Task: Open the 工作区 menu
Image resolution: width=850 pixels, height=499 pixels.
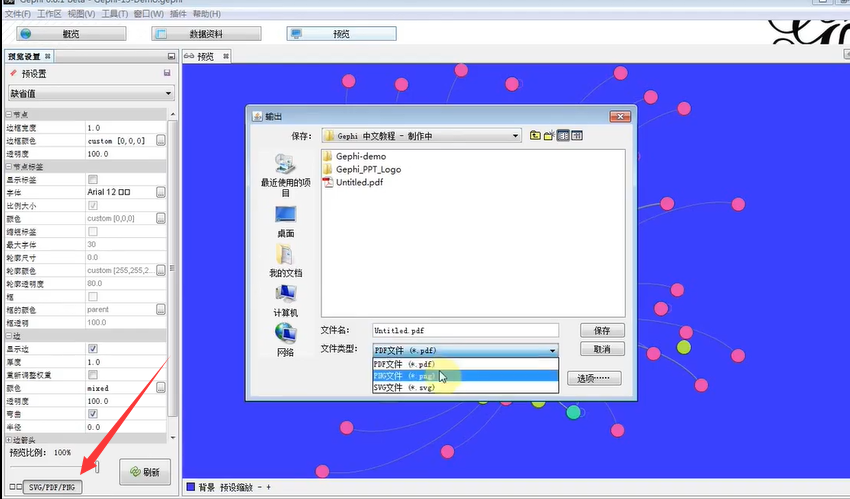Action: coord(49,14)
